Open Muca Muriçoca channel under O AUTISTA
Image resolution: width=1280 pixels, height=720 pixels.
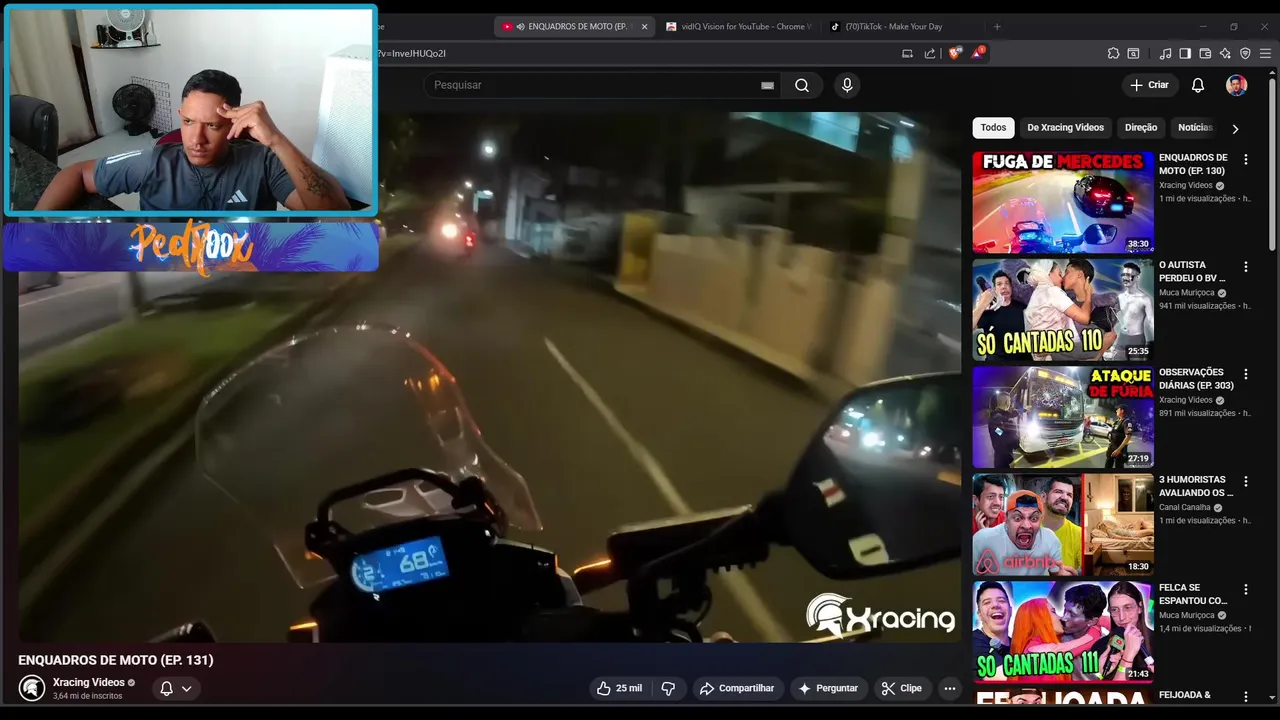point(1187,293)
